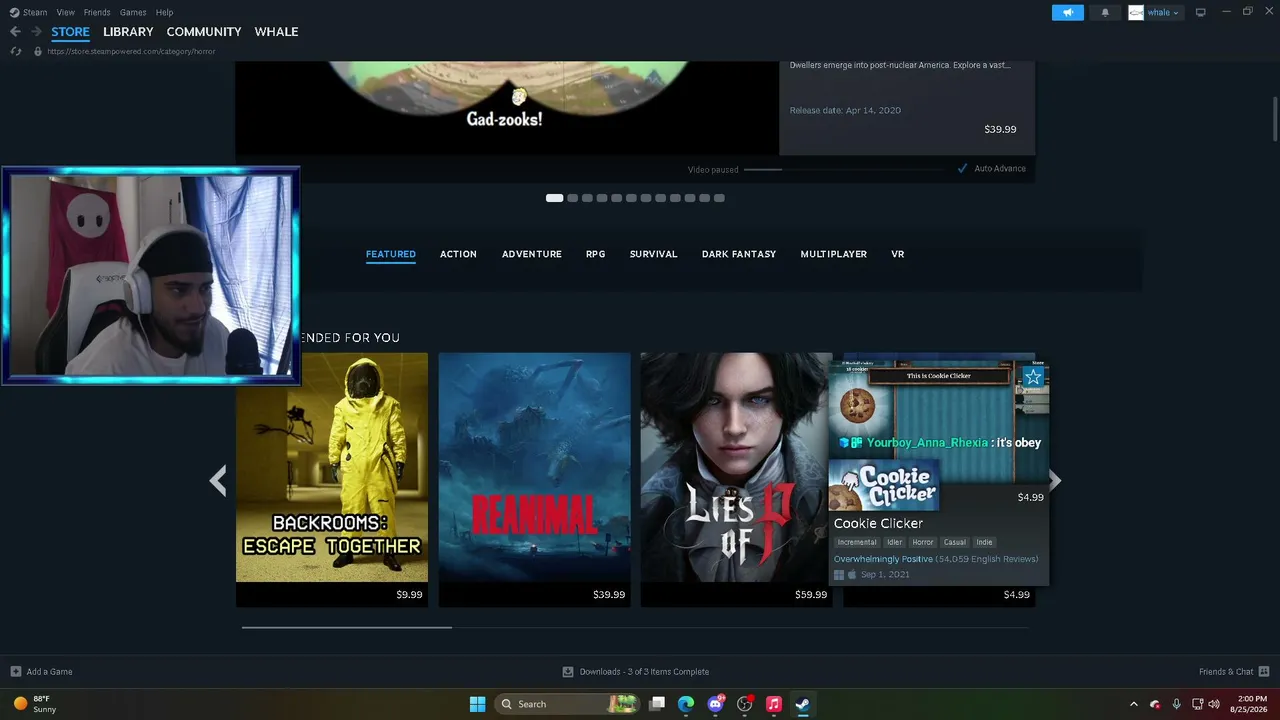Open the REANIMAL game card
This screenshot has height=720, width=1280.
tap(535, 479)
